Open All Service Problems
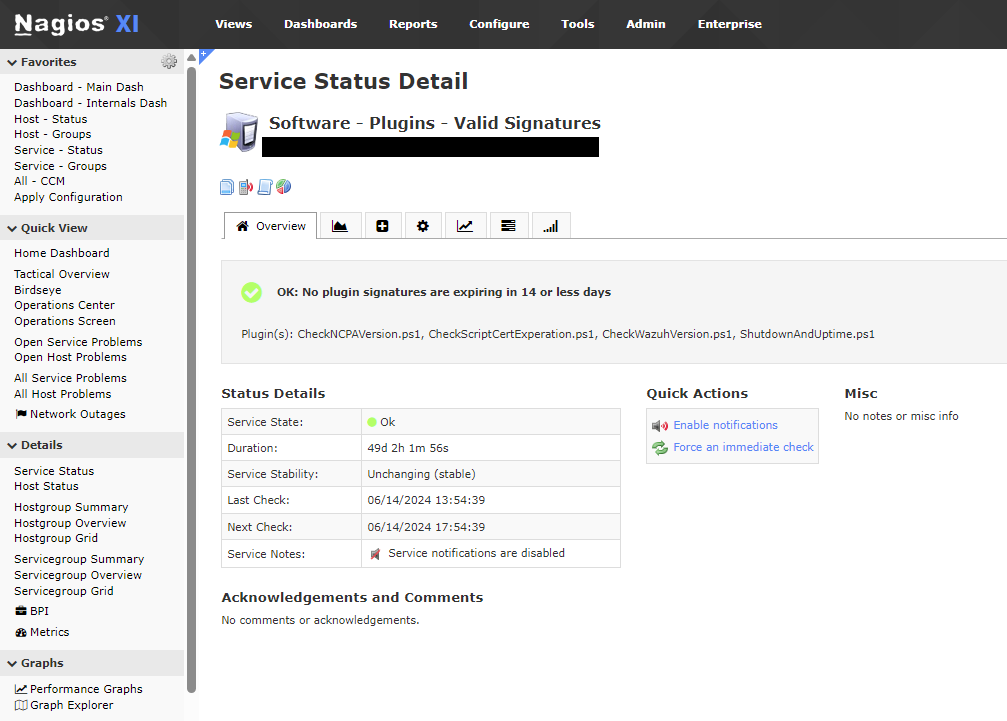Screen dimensions: 1007x721 coord(71,378)
